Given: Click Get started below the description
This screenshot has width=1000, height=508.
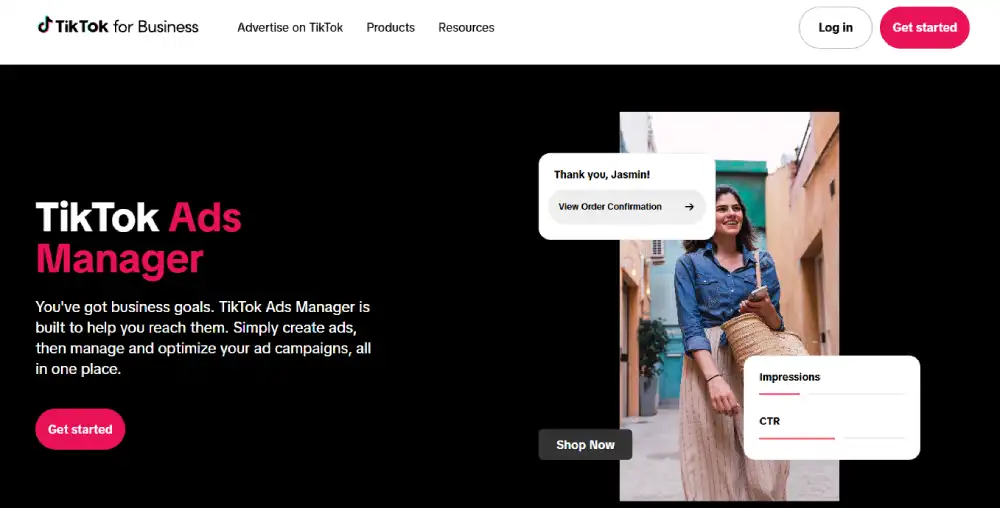Looking at the screenshot, I should [x=80, y=429].
